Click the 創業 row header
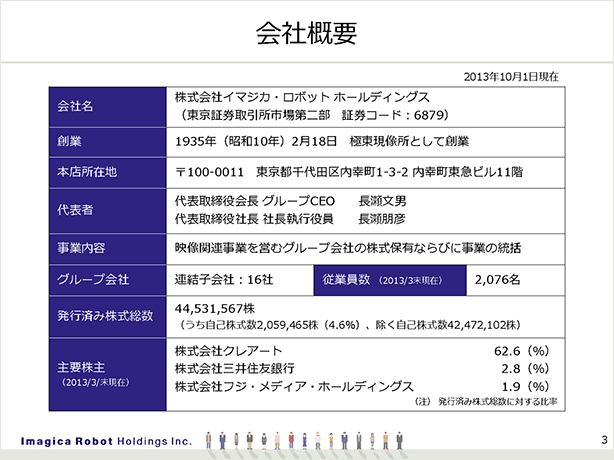The width and height of the screenshot is (614, 460). point(108,142)
